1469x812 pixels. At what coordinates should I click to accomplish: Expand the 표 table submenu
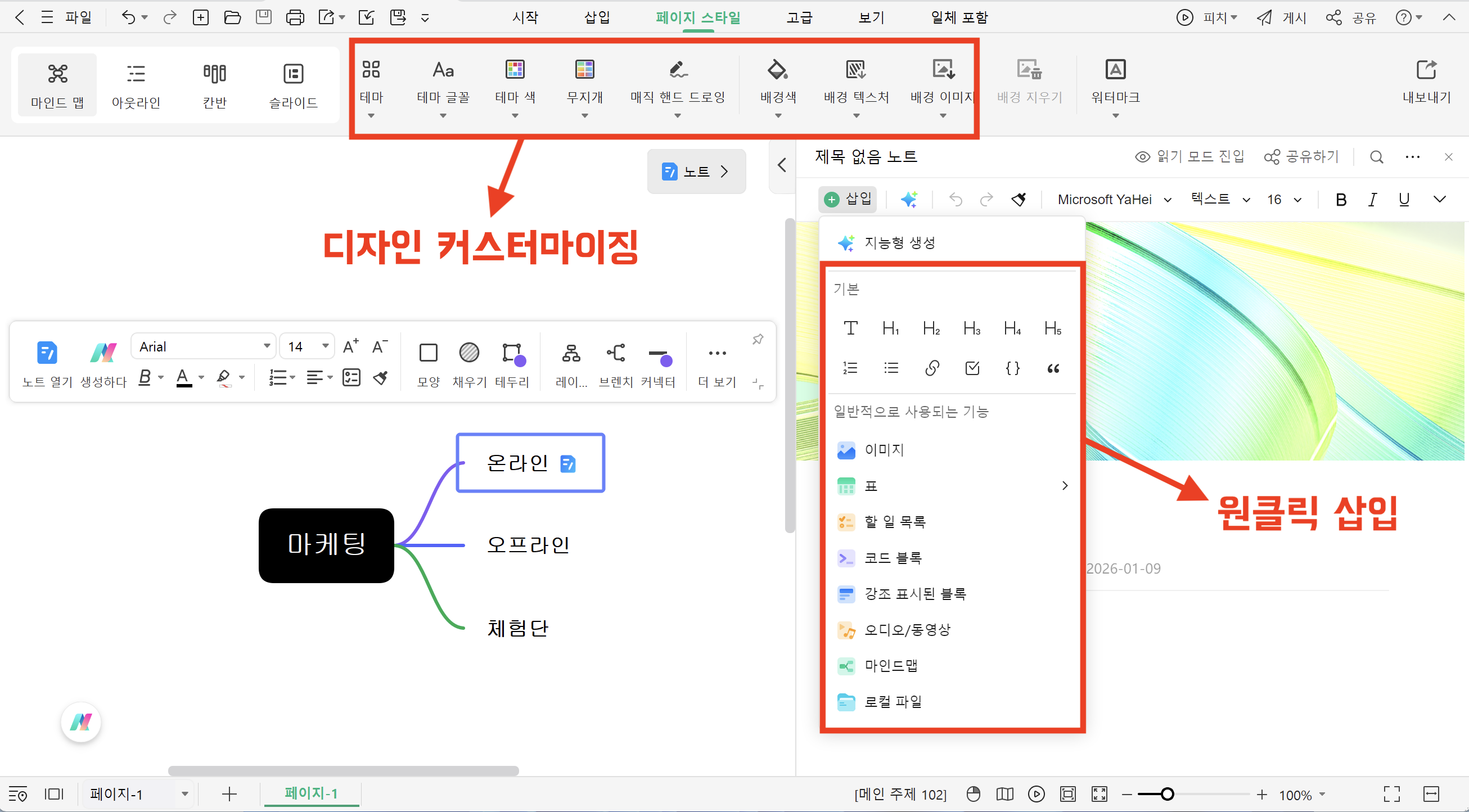(1064, 486)
